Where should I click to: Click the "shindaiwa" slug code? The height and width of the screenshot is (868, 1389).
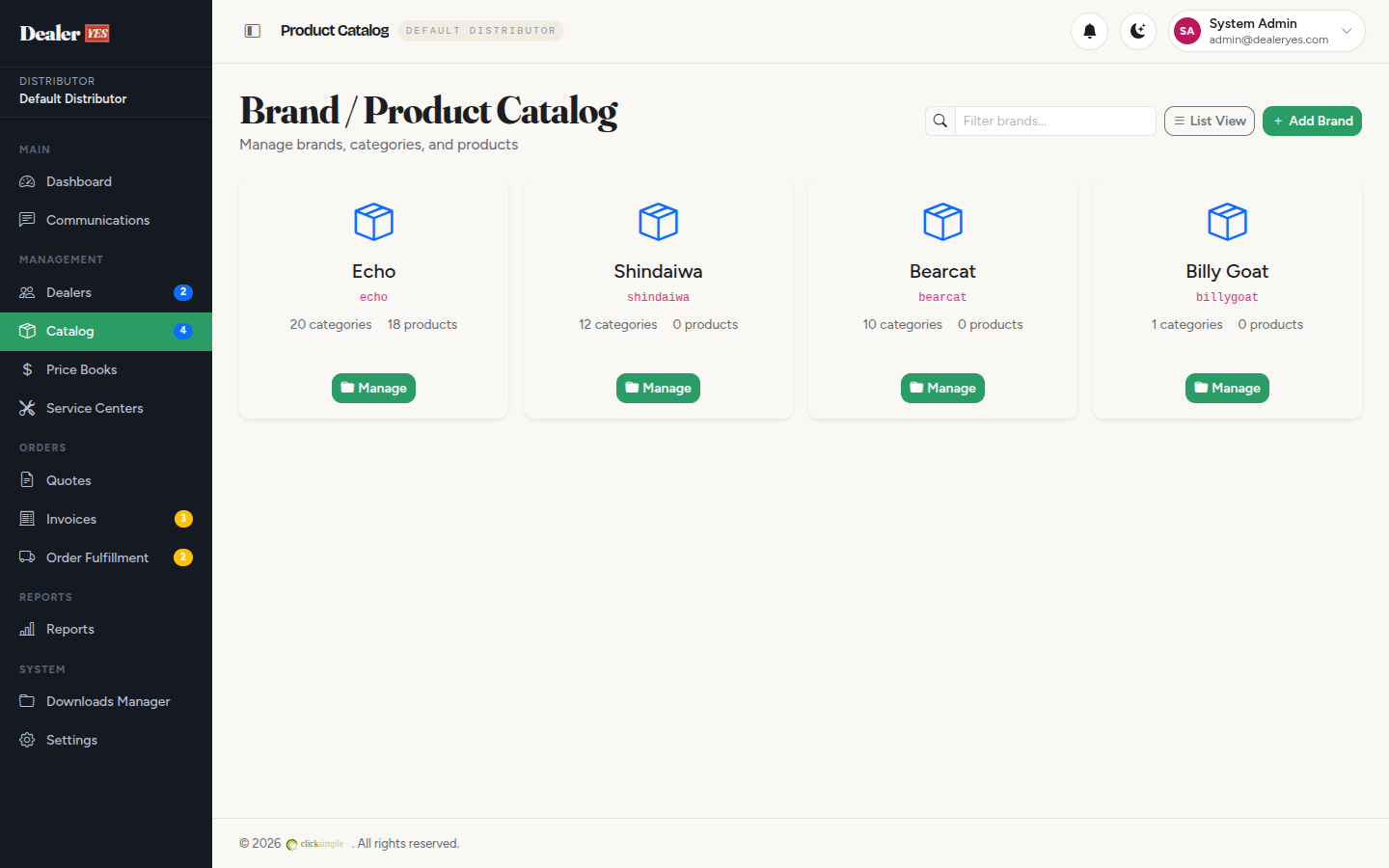click(x=659, y=297)
